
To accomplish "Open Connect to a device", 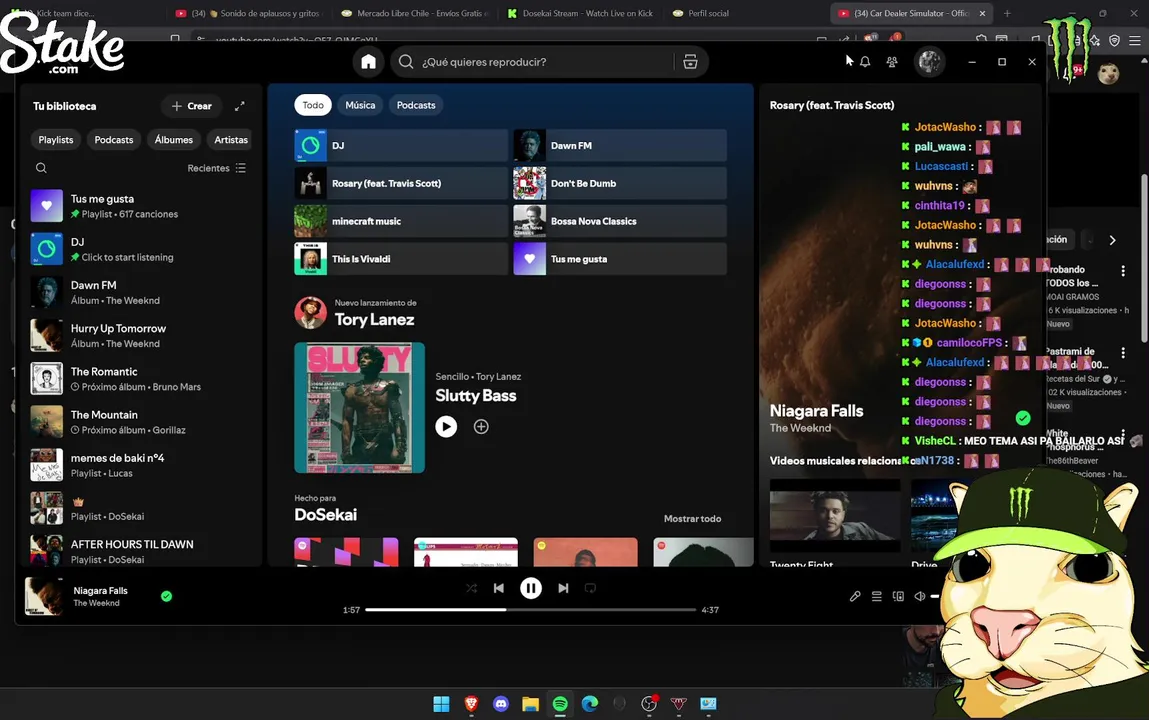I will 898,596.
